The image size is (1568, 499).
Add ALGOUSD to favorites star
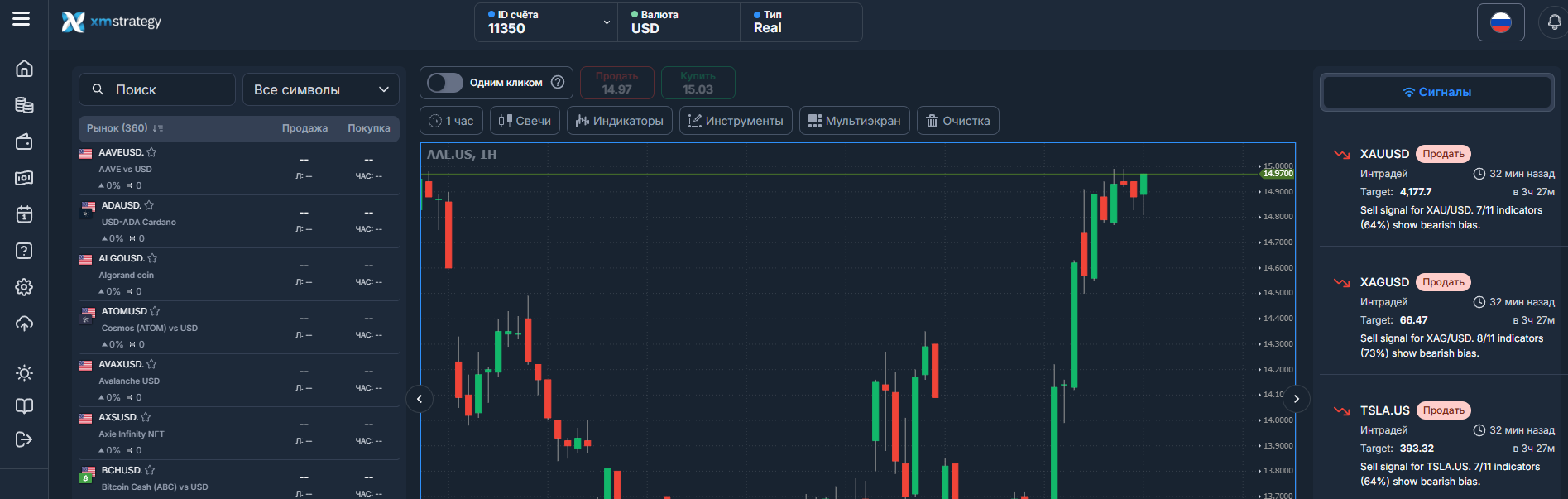point(152,258)
